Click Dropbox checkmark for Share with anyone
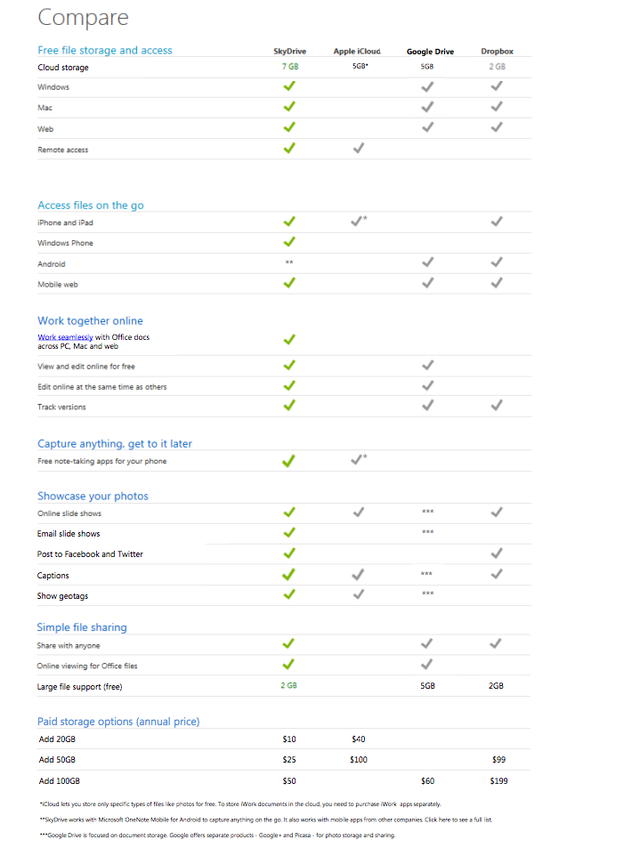The image size is (640, 848). (495, 643)
